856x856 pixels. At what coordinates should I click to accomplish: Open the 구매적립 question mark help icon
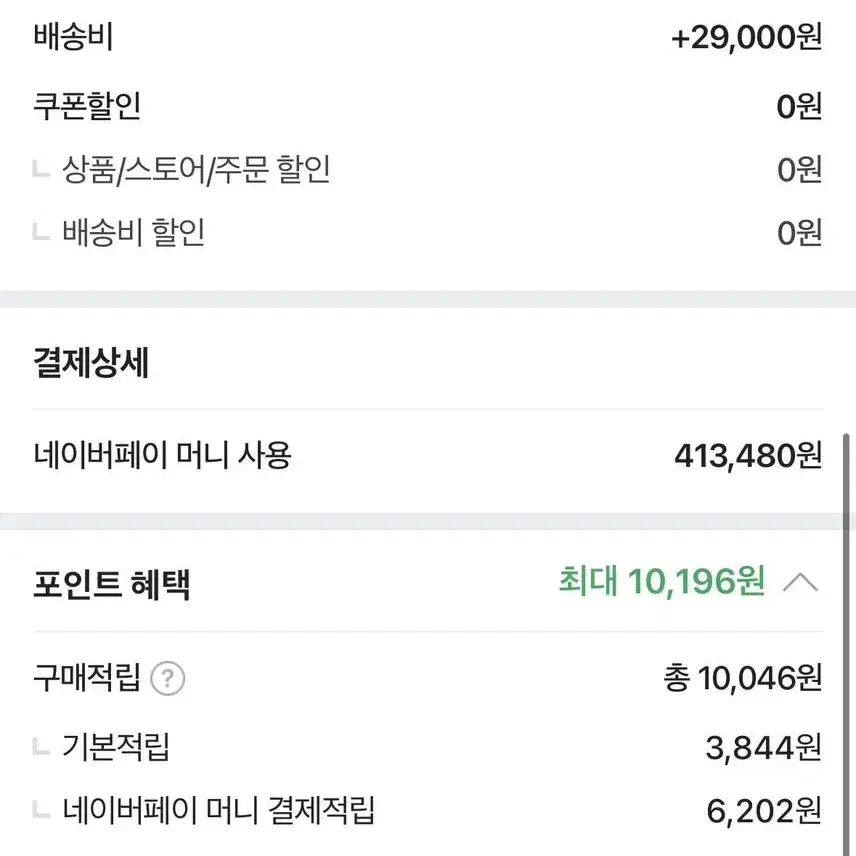click(168, 678)
